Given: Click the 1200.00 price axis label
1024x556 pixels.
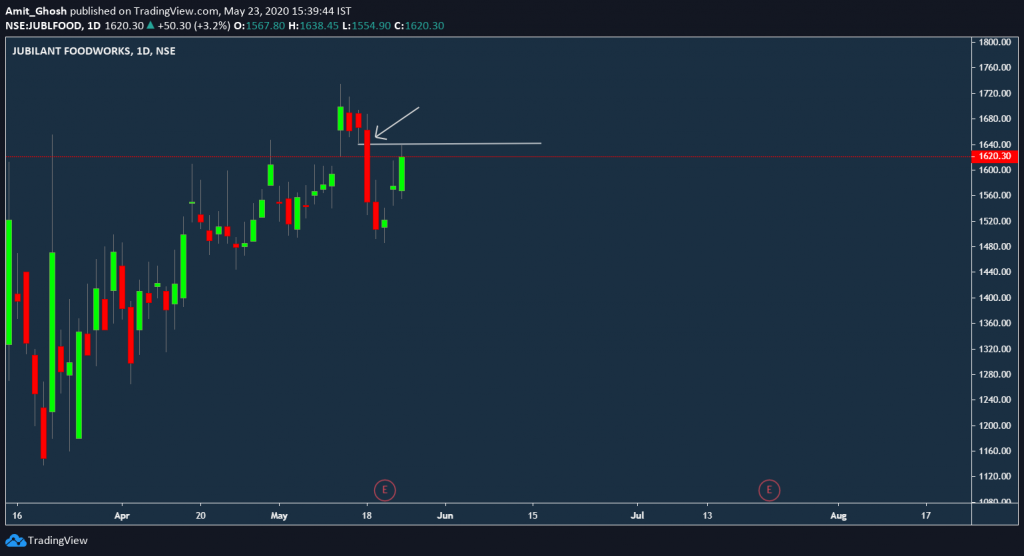Looking at the screenshot, I should (995, 425).
